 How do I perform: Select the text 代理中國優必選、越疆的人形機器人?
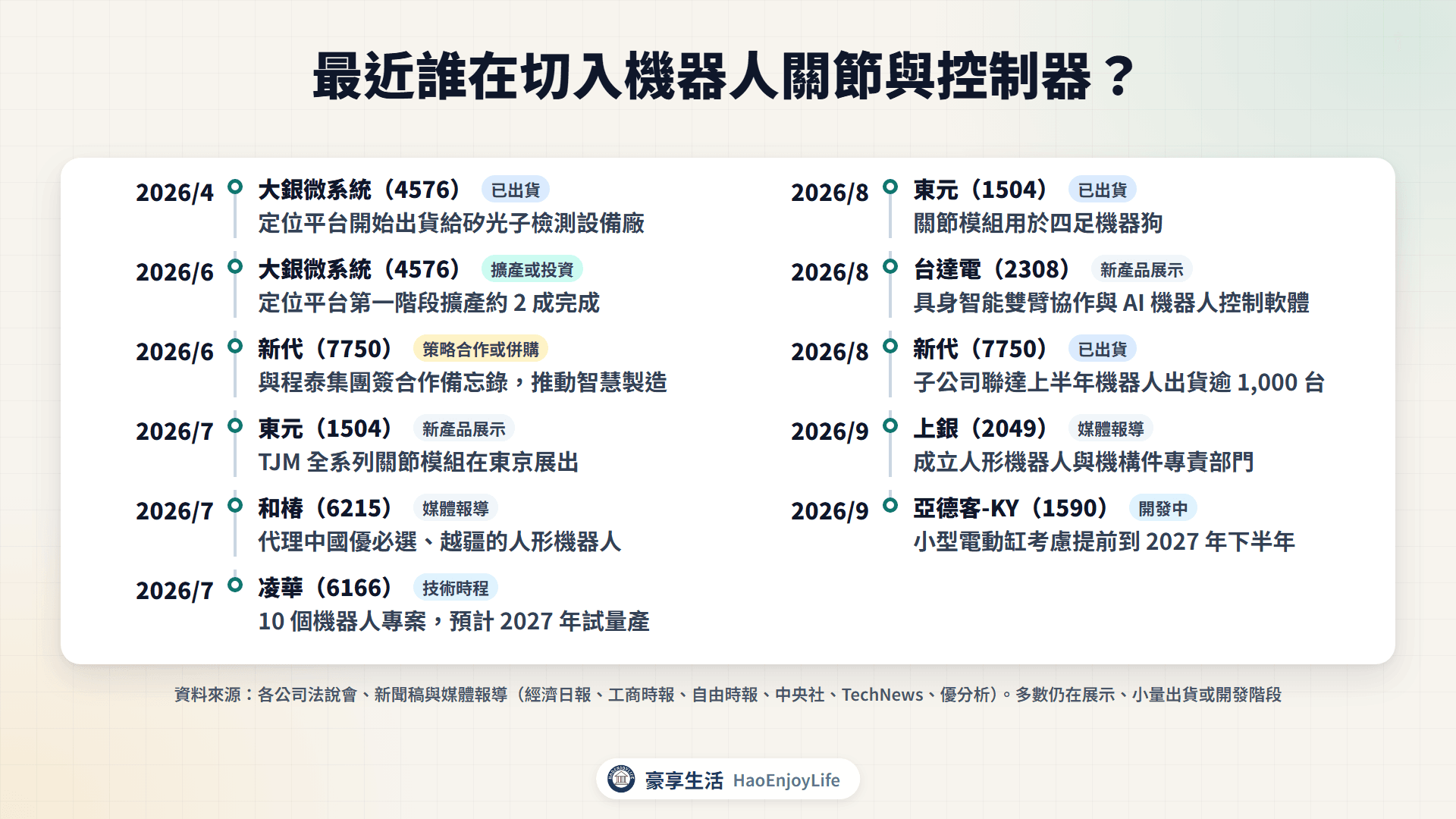440,541
